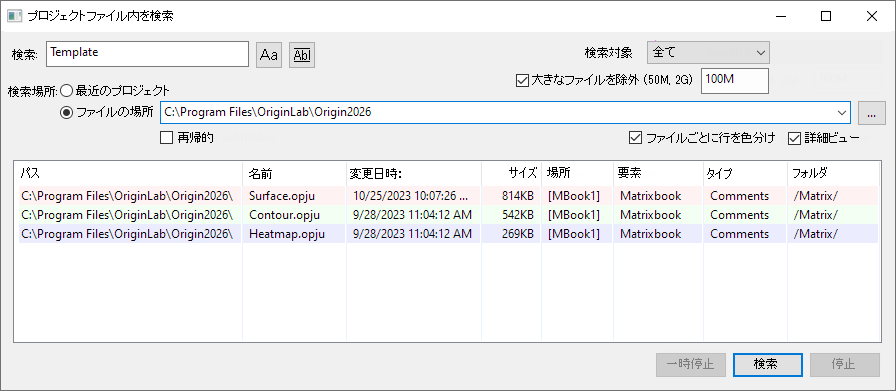Click the 814KB size cell

(x=518, y=196)
